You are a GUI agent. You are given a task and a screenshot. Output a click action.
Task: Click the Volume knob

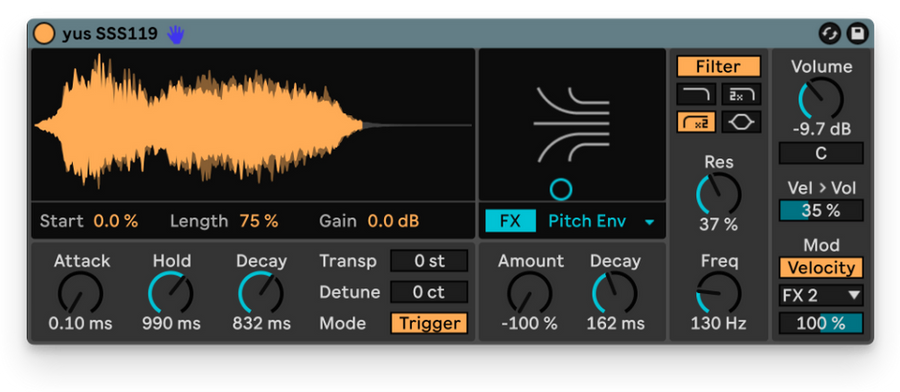pos(821,99)
